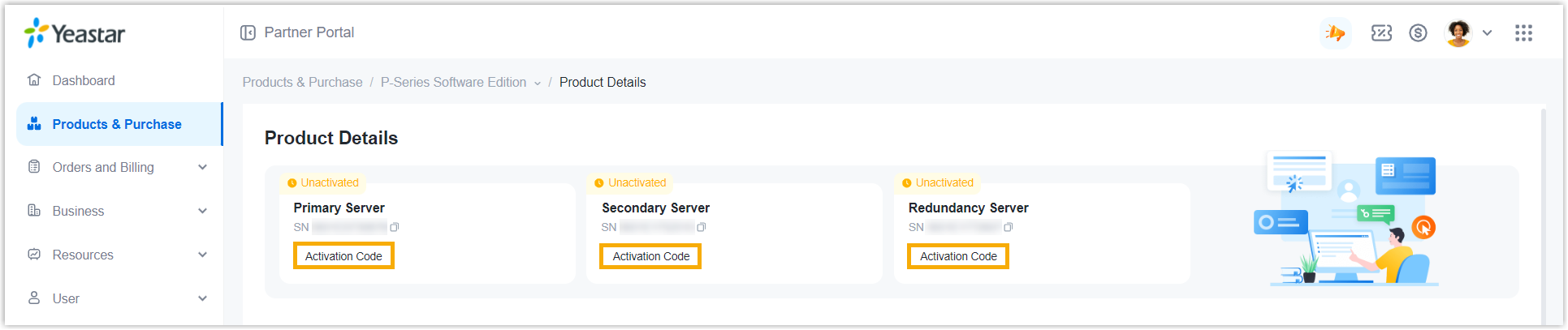Viewport: 1568px width, 330px height.
Task: Open the dollar currency icon
Action: tap(1418, 33)
